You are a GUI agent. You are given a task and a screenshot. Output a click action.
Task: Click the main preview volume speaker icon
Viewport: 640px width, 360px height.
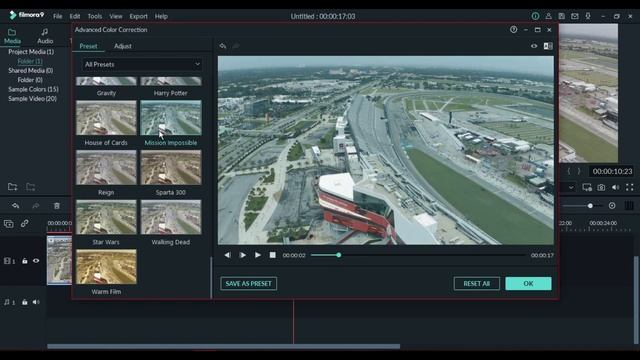(616, 187)
